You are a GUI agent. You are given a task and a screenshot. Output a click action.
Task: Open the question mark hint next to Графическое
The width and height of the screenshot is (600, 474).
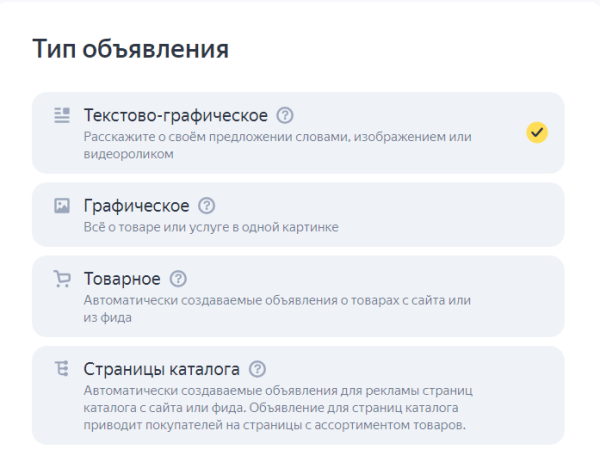pos(207,206)
